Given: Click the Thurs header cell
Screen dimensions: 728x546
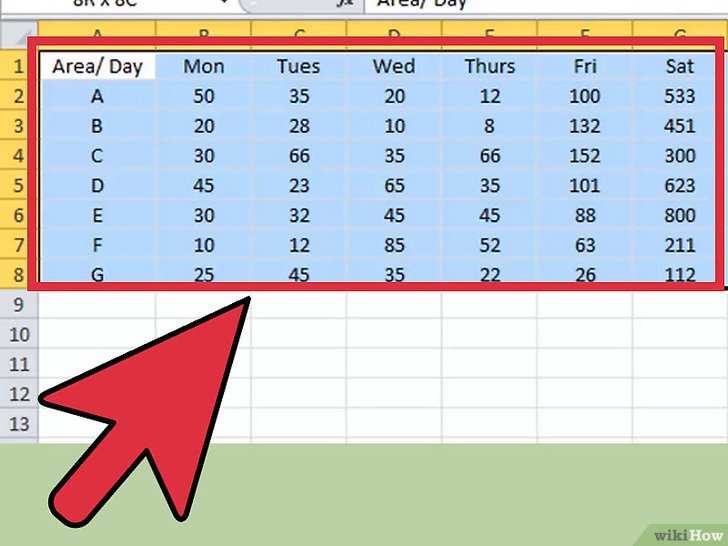Looking at the screenshot, I should [489, 66].
